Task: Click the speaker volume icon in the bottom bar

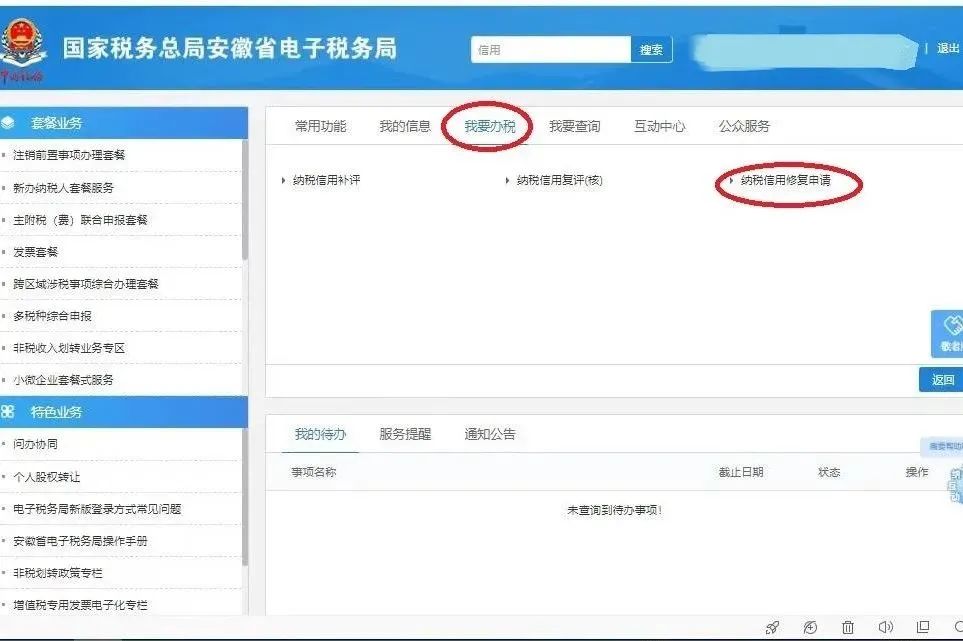Action: (885, 627)
